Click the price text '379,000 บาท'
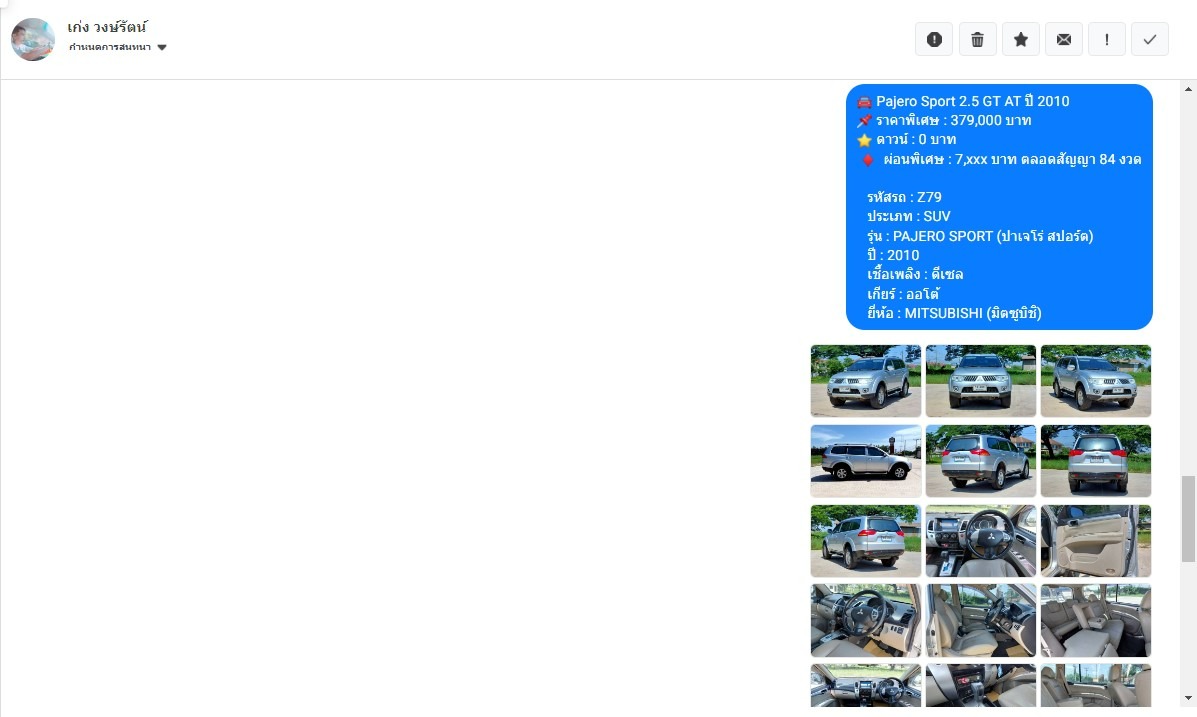1197x717 pixels. 991,120
